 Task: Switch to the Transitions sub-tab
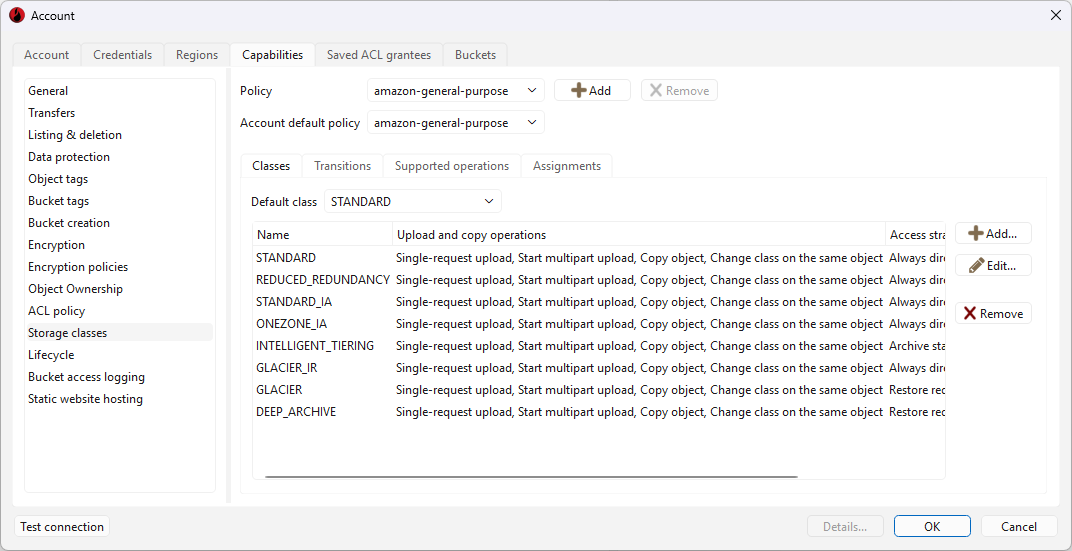(343, 166)
